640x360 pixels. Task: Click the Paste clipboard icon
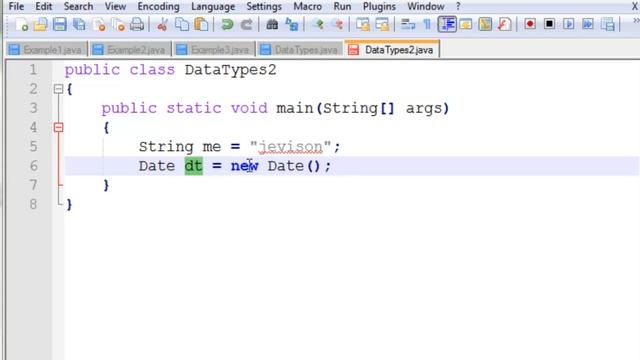201,25
